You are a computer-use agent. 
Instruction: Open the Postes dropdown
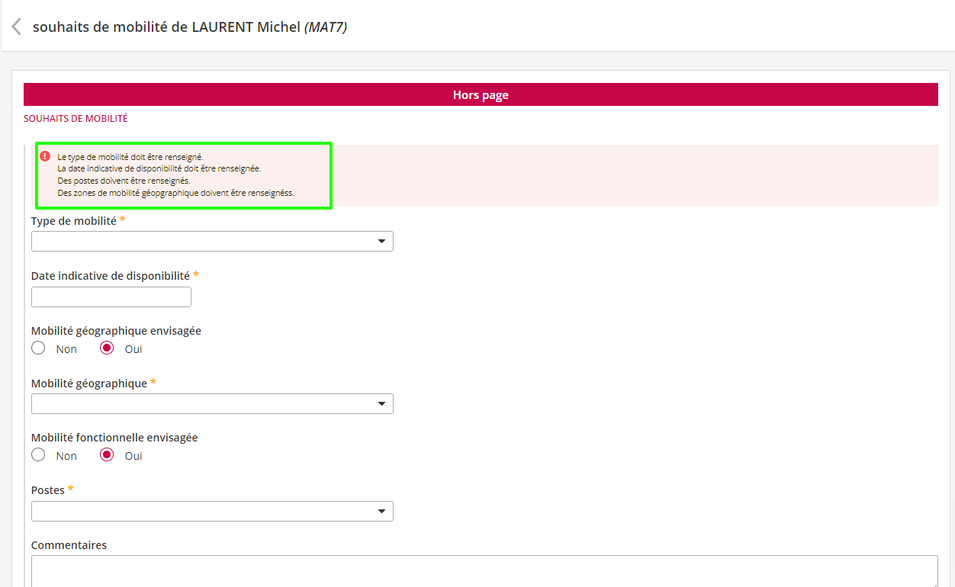click(212, 512)
